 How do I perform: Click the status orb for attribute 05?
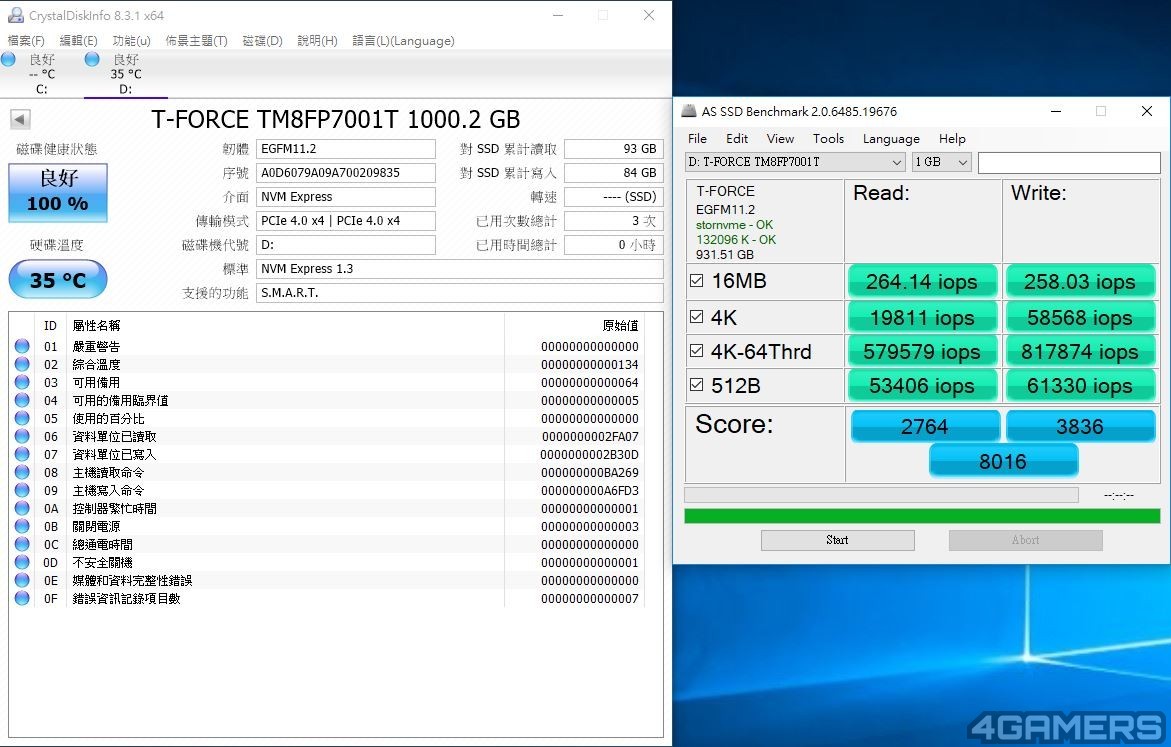coord(22,418)
